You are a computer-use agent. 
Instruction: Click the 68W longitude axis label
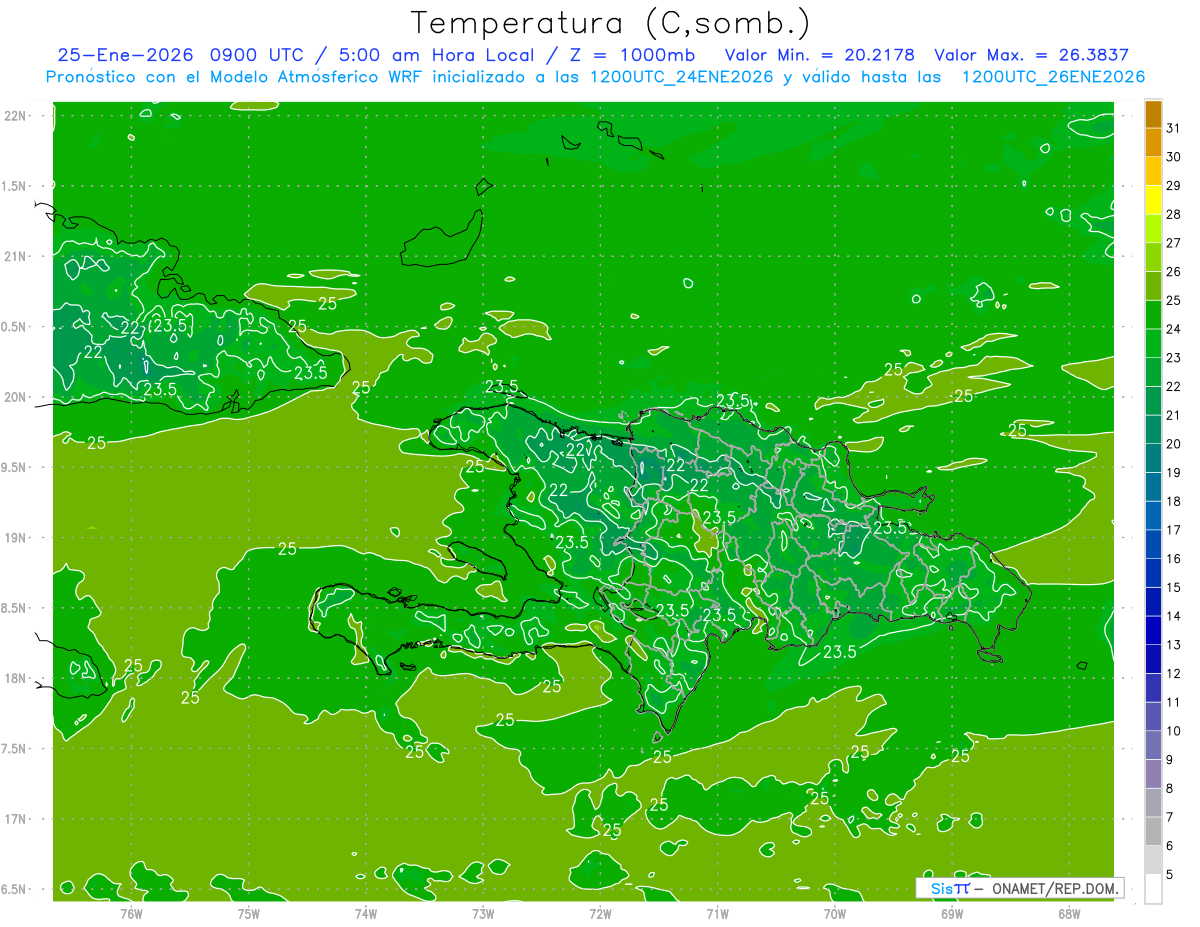(1069, 913)
